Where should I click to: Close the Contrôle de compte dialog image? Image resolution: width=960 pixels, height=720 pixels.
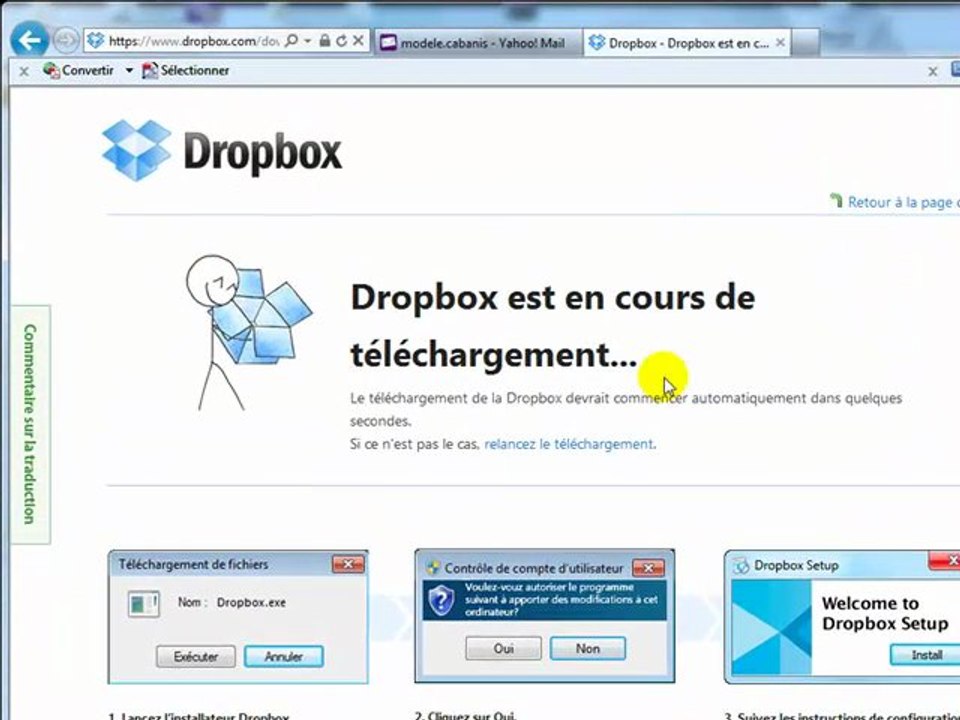pyautogui.click(x=648, y=568)
